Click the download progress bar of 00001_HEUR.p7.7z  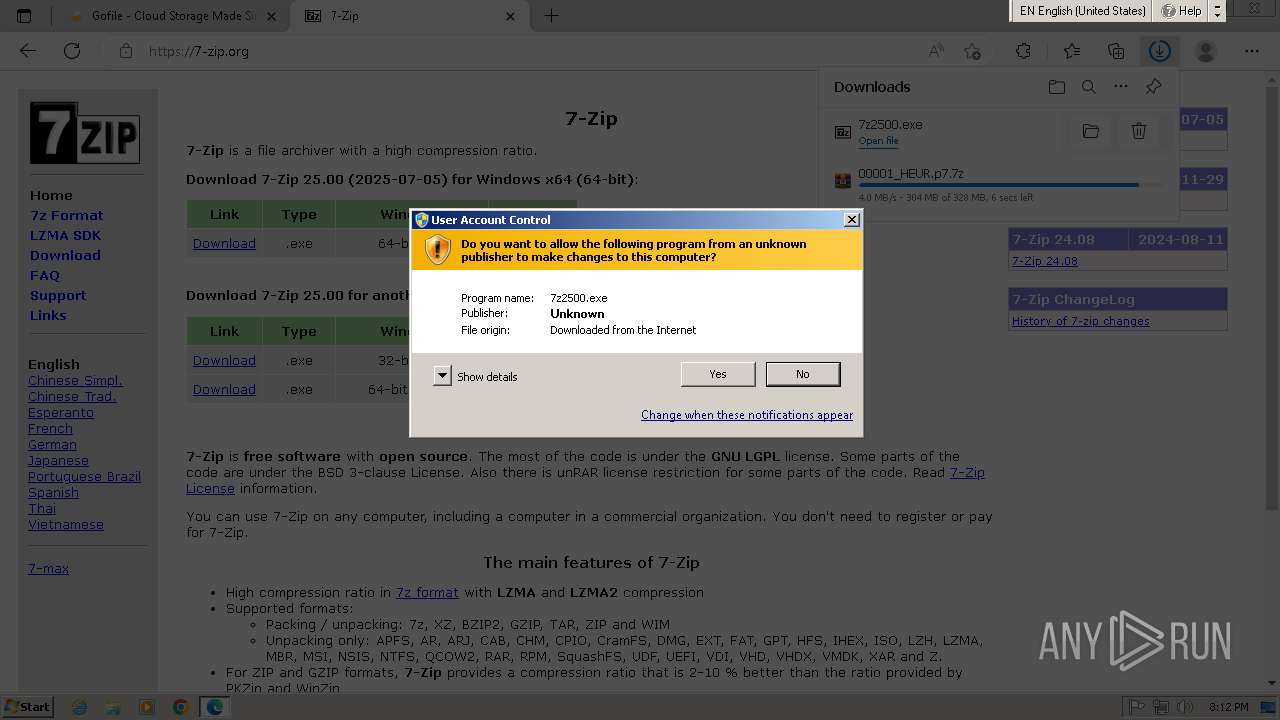click(x=1011, y=185)
